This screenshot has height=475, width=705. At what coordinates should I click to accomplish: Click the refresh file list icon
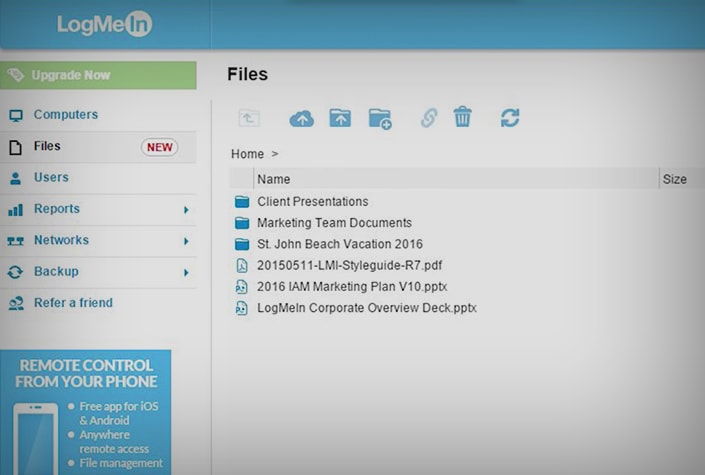[x=510, y=118]
